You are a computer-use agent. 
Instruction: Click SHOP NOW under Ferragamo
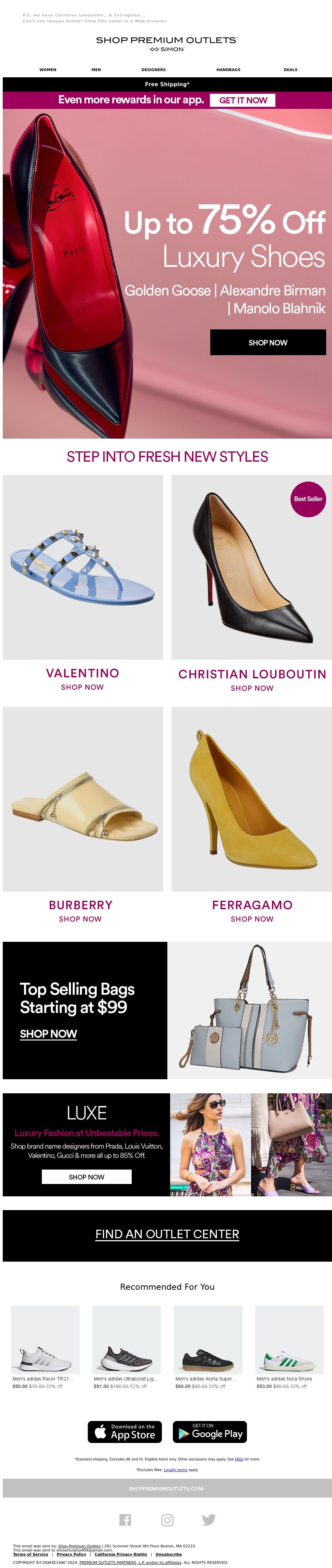pyautogui.click(x=252, y=919)
